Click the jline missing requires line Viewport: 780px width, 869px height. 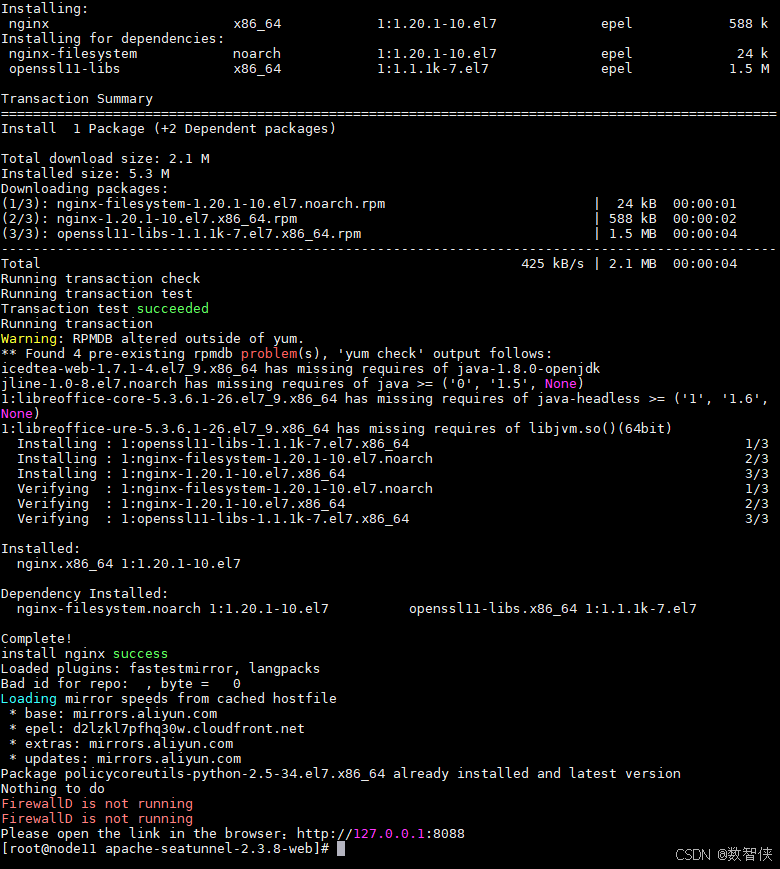(x=292, y=384)
